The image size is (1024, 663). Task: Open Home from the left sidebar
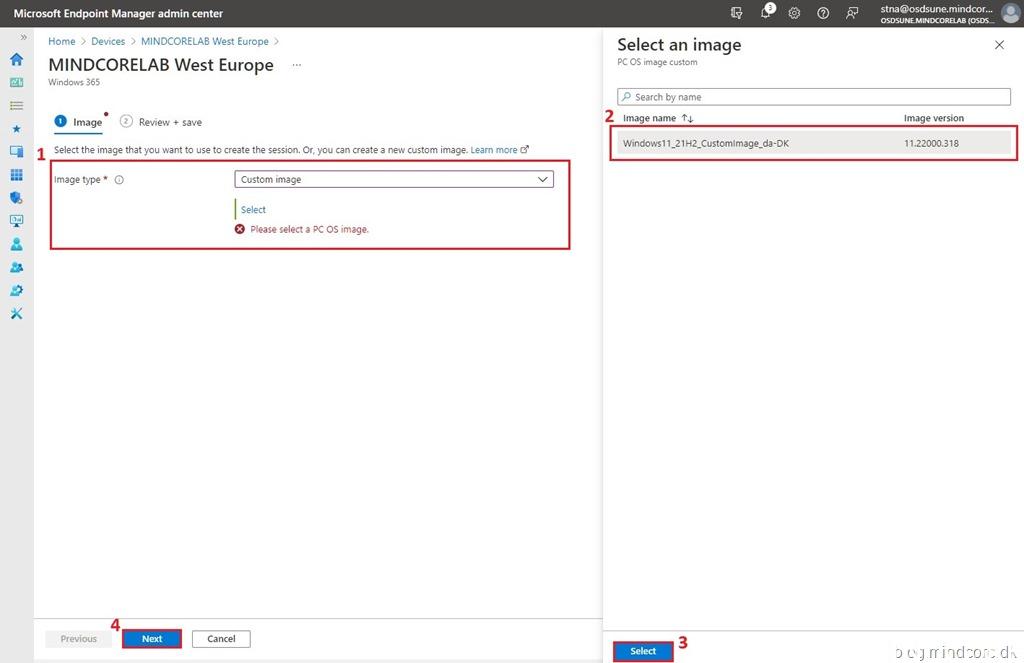pos(16,59)
